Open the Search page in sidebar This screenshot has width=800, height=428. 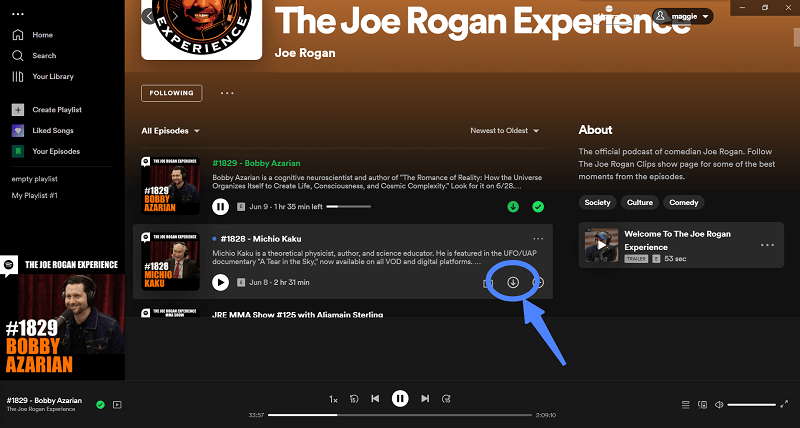point(43,55)
